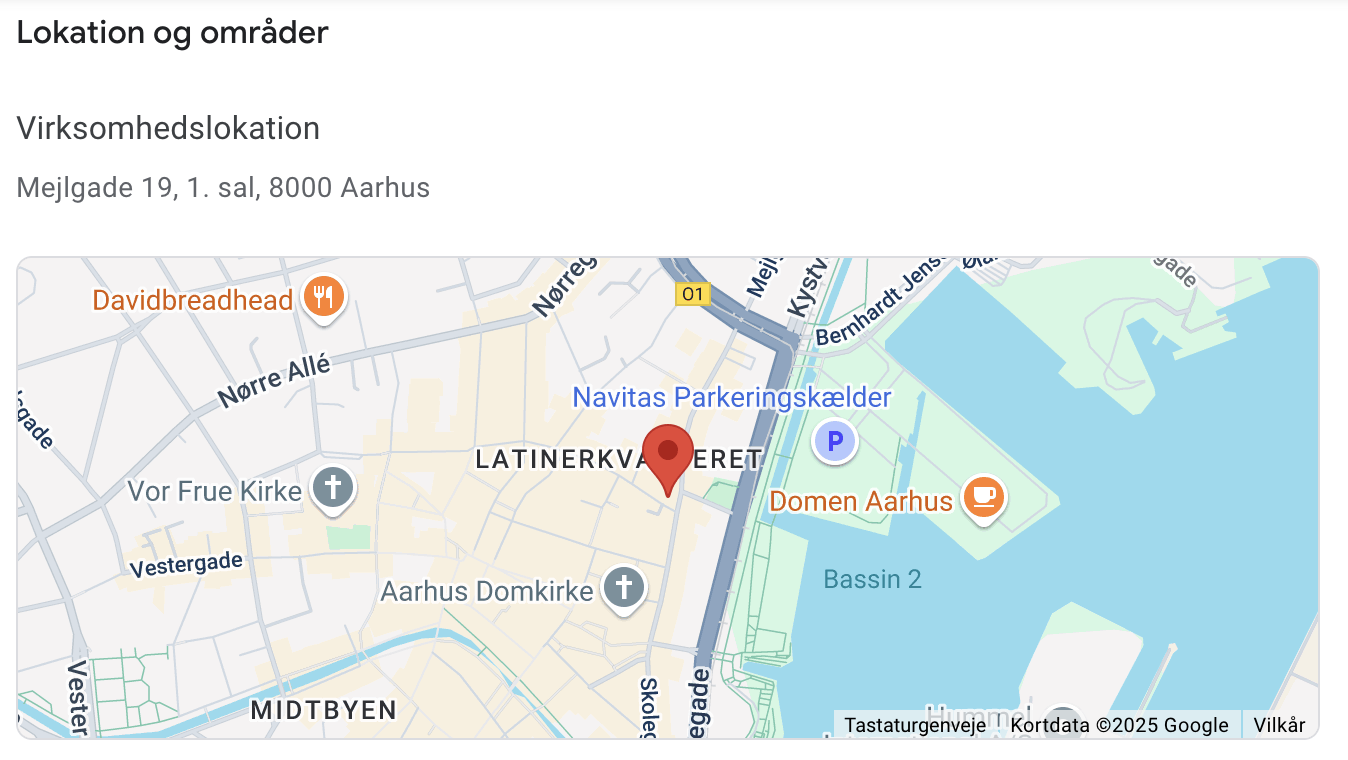
Task: Open the Tastaturgenveje keyboard shortcuts link
Action: click(x=916, y=725)
